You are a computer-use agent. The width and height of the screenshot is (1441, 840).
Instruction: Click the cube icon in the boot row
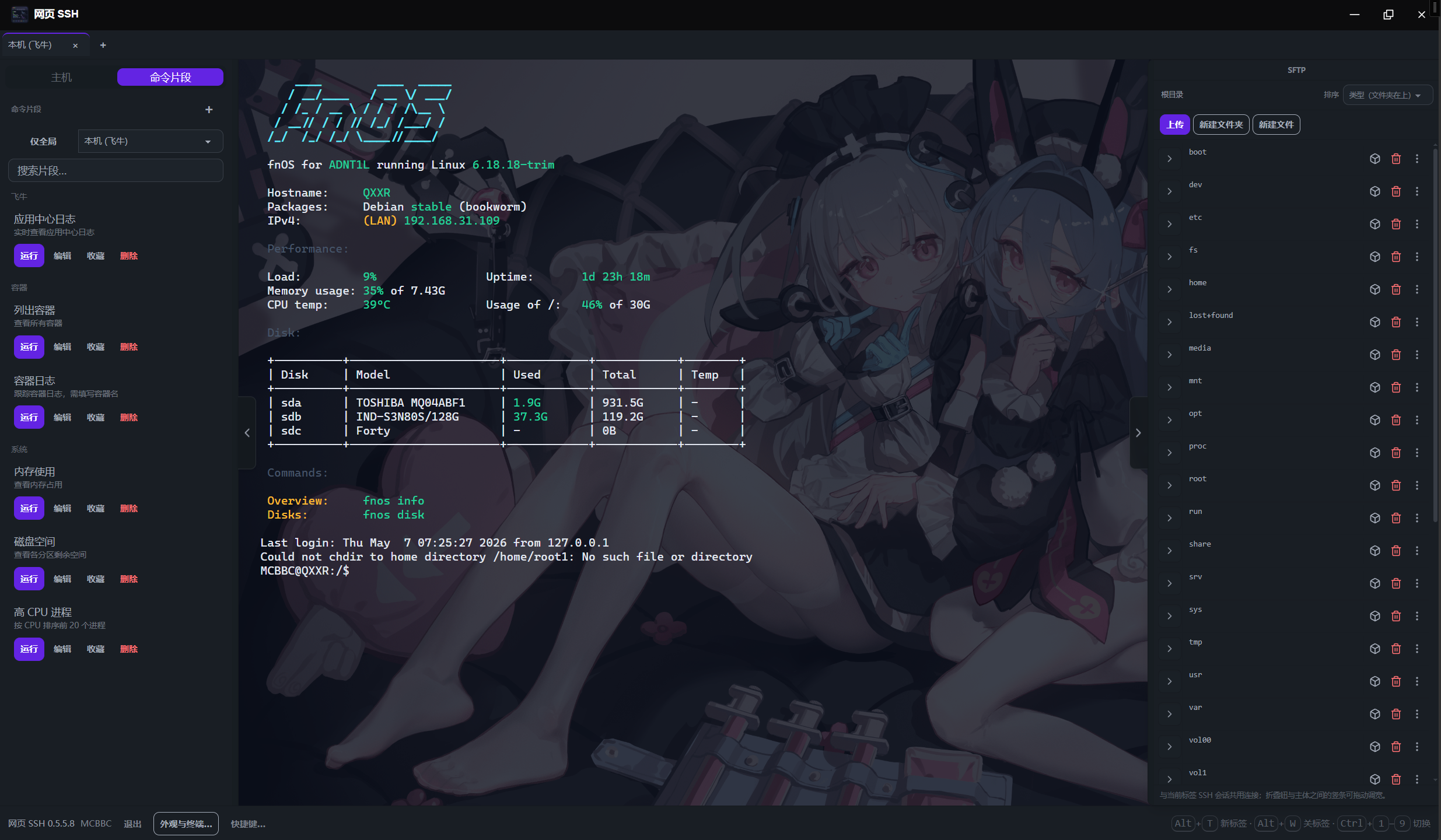pos(1374,159)
